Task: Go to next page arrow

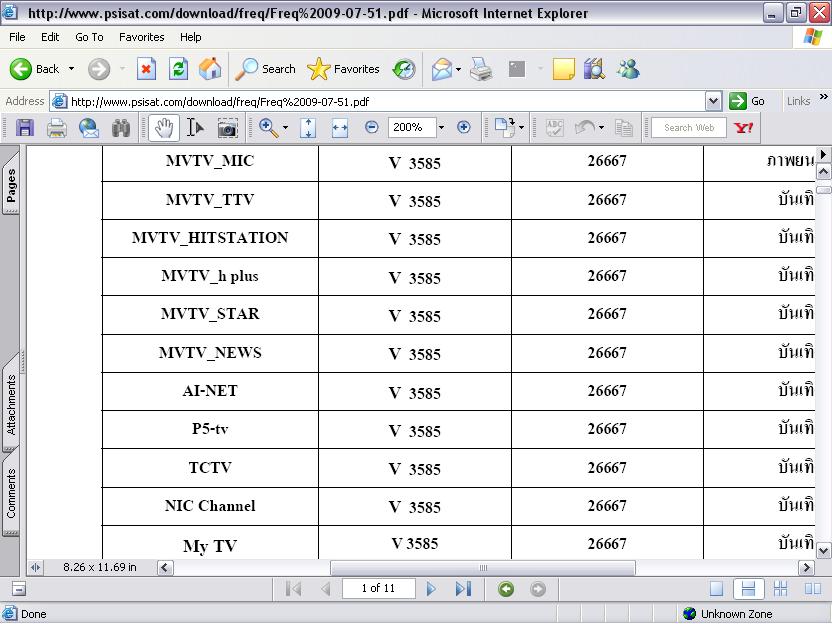Action: 431,588
